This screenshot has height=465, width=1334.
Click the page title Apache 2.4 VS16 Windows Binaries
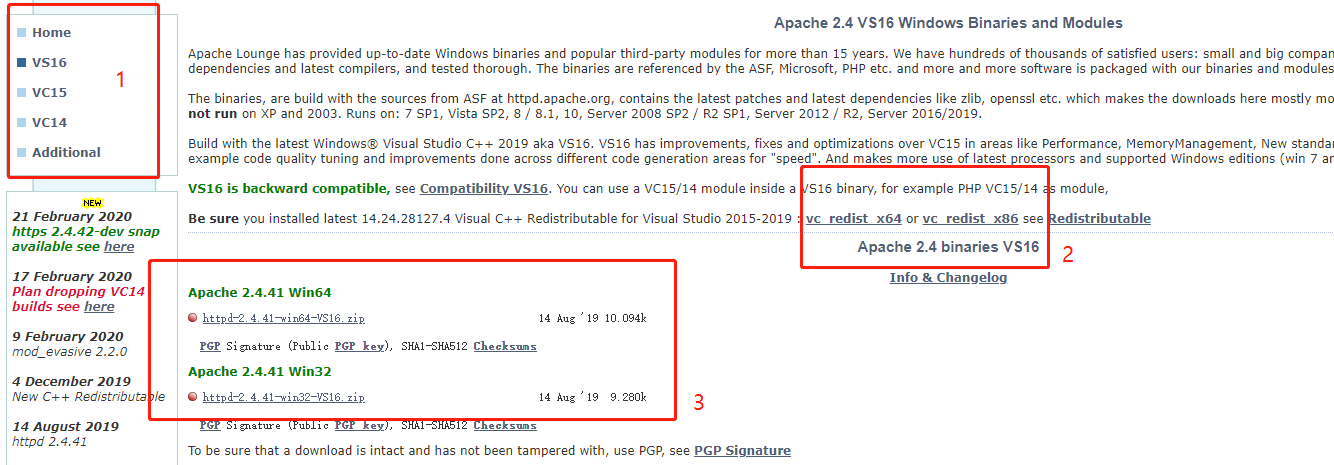click(948, 23)
